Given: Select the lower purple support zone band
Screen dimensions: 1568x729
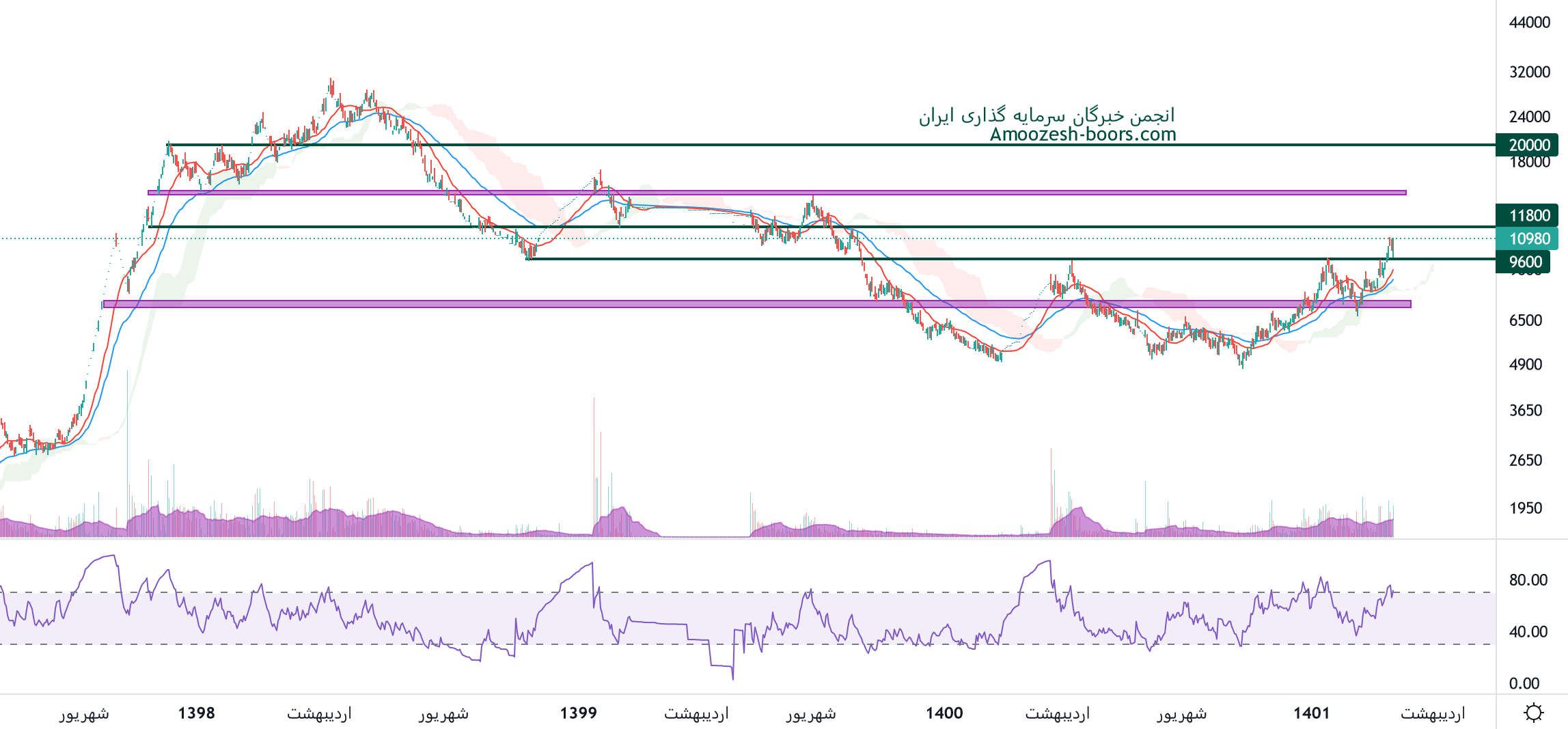Looking at the screenshot, I should click(x=756, y=304).
